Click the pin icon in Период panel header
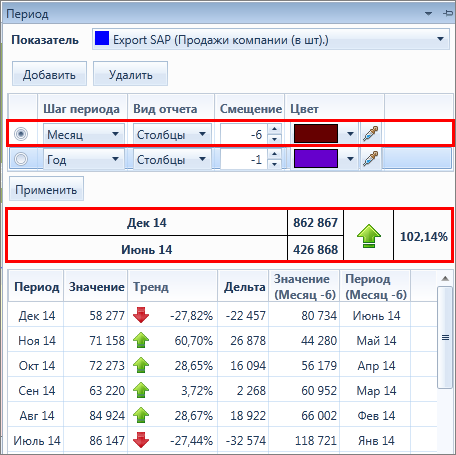The image size is (456, 455). tap(447, 13)
